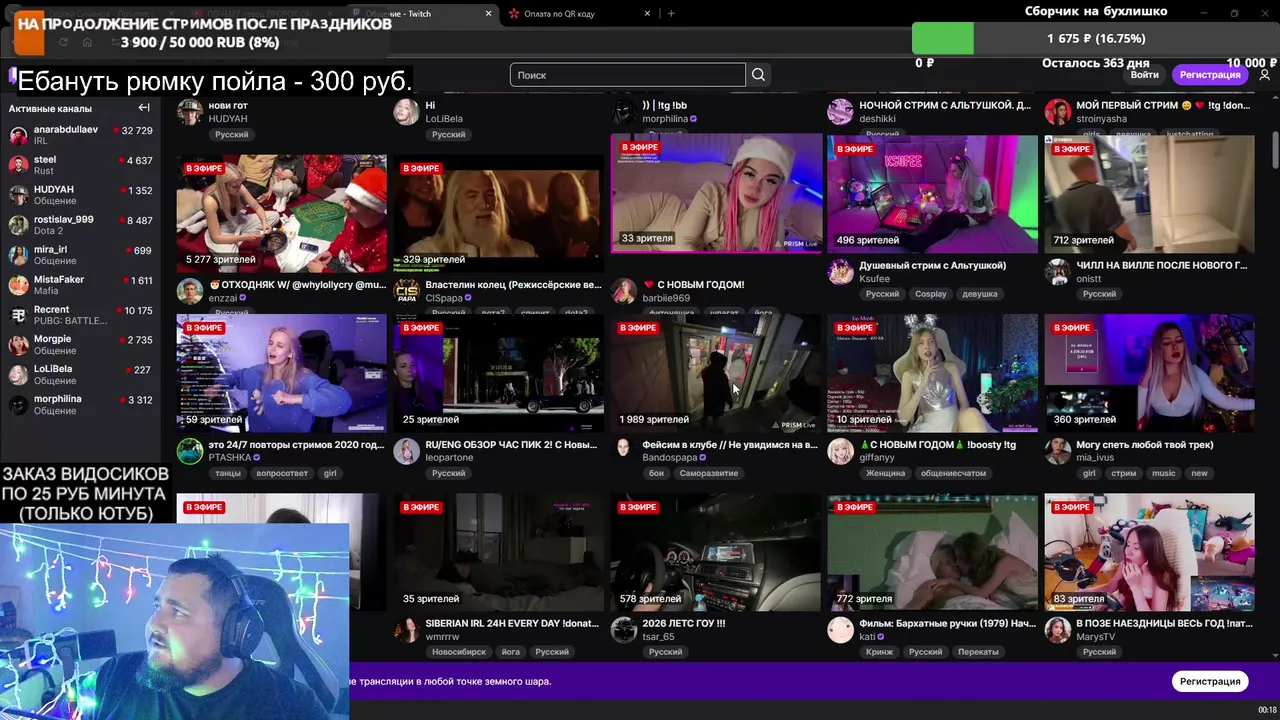
Task: Open anarabdullaev channel in sidebar
Action: click(80, 135)
